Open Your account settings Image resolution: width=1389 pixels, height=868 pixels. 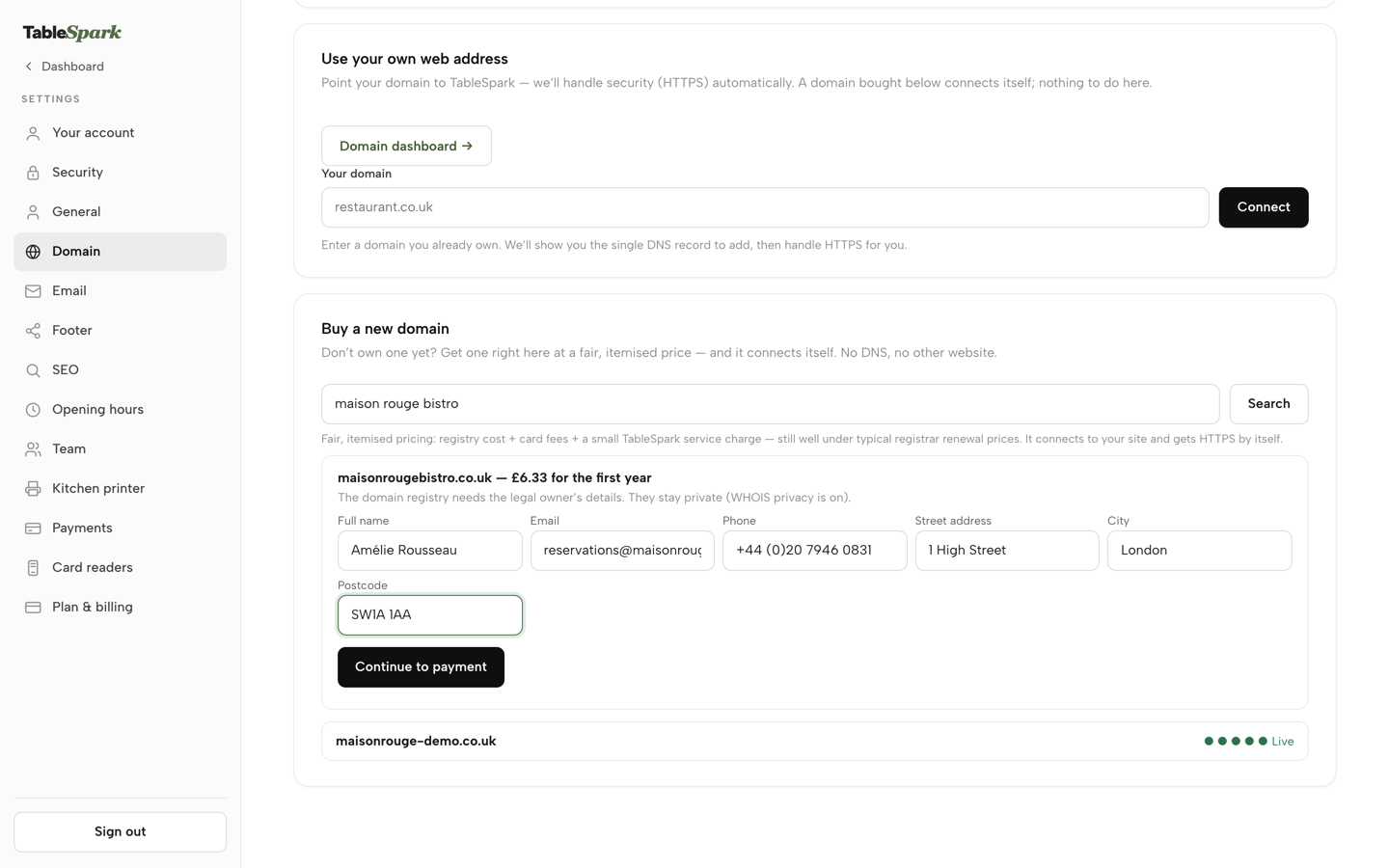coord(120,133)
